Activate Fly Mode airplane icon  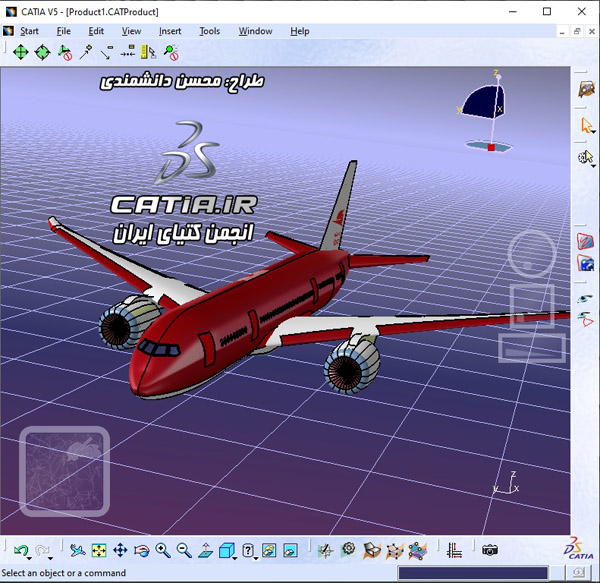pyautogui.click(x=78, y=550)
